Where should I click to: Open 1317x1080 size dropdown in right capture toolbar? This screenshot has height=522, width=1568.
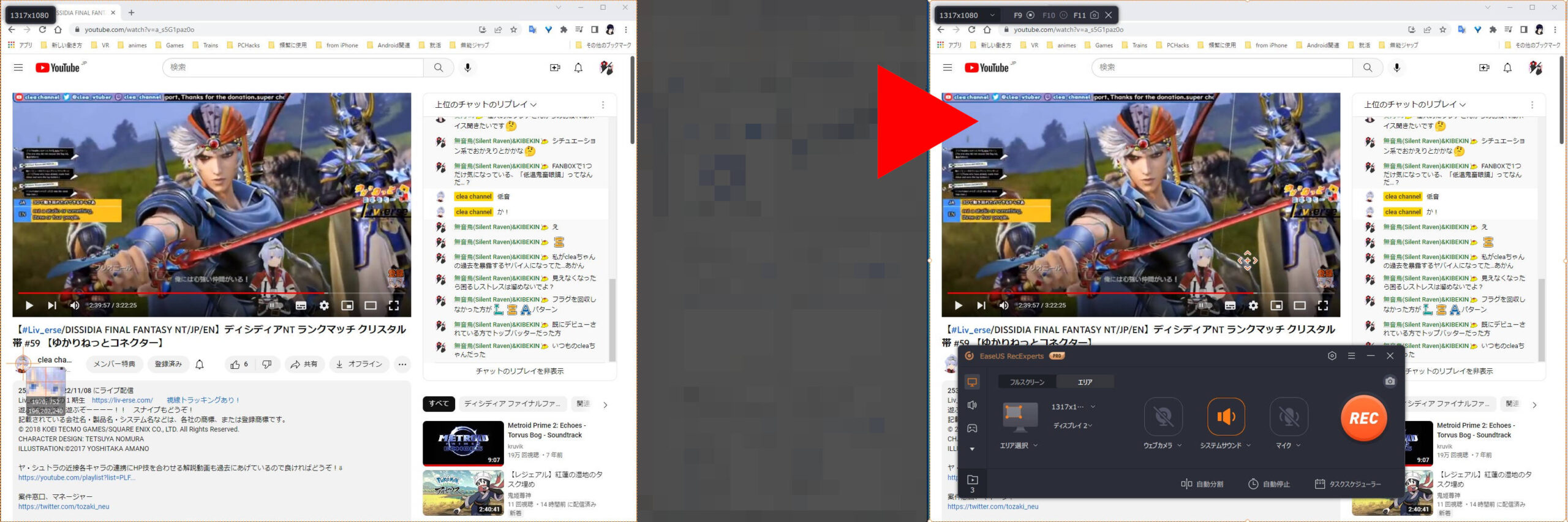(x=992, y=15)
